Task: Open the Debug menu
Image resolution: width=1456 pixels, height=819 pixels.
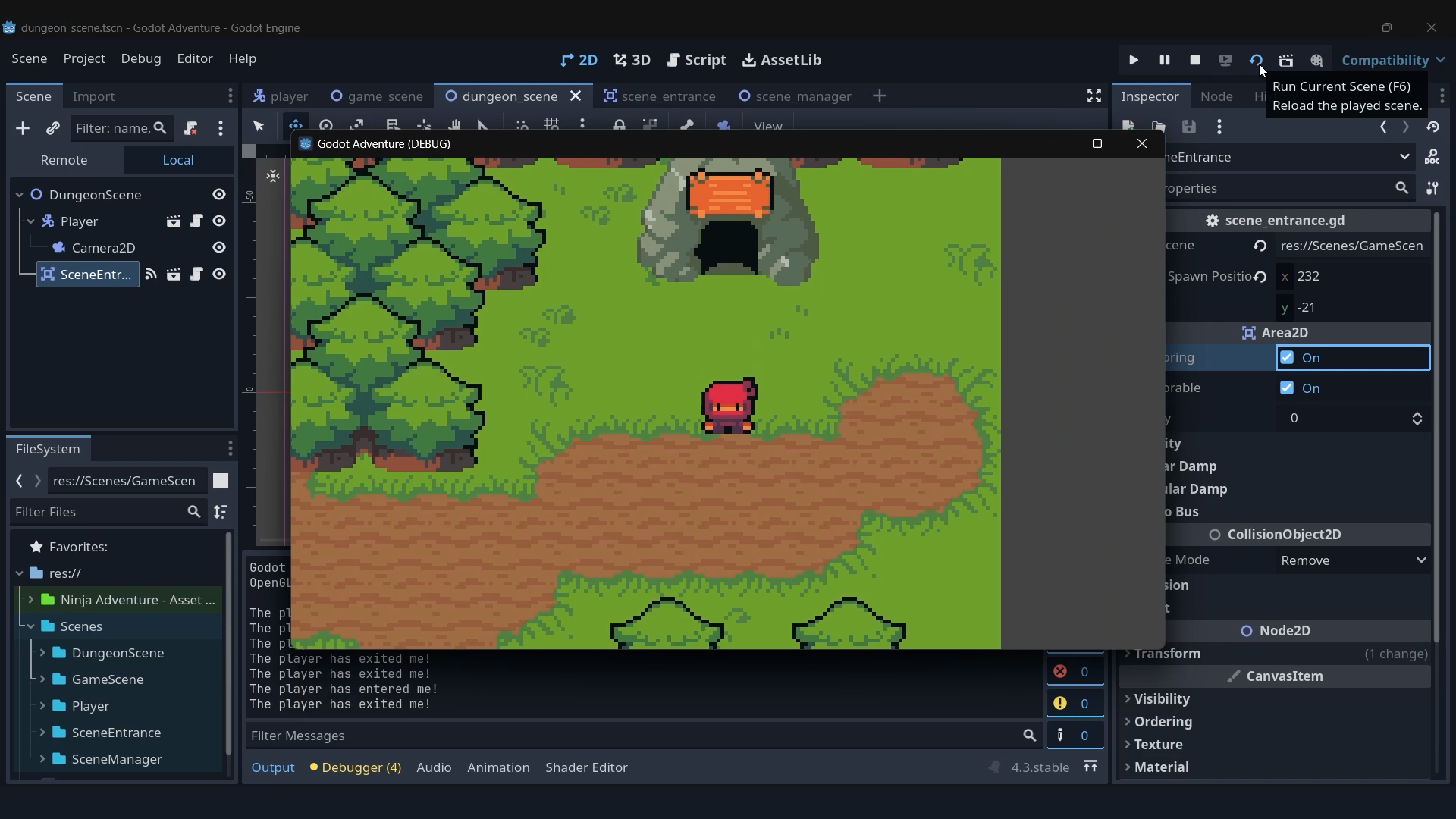Action: coord(141,58)
